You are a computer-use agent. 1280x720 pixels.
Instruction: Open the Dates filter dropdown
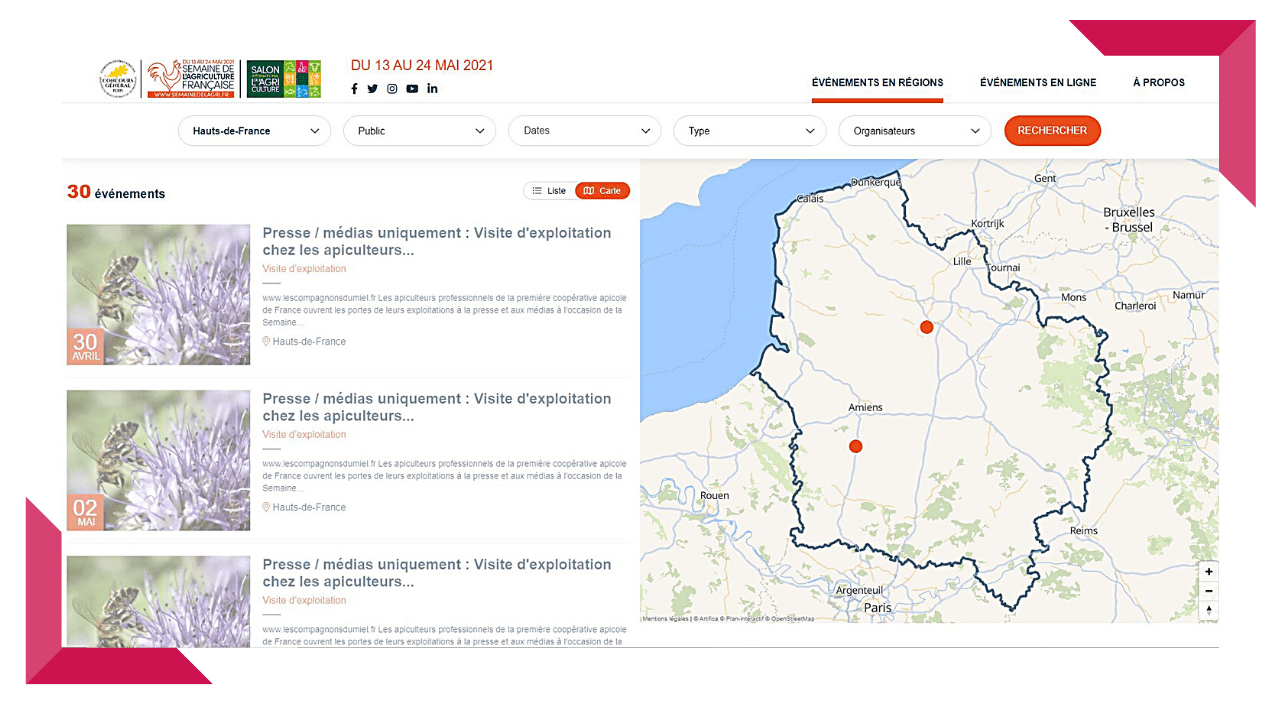coord(584,131)
